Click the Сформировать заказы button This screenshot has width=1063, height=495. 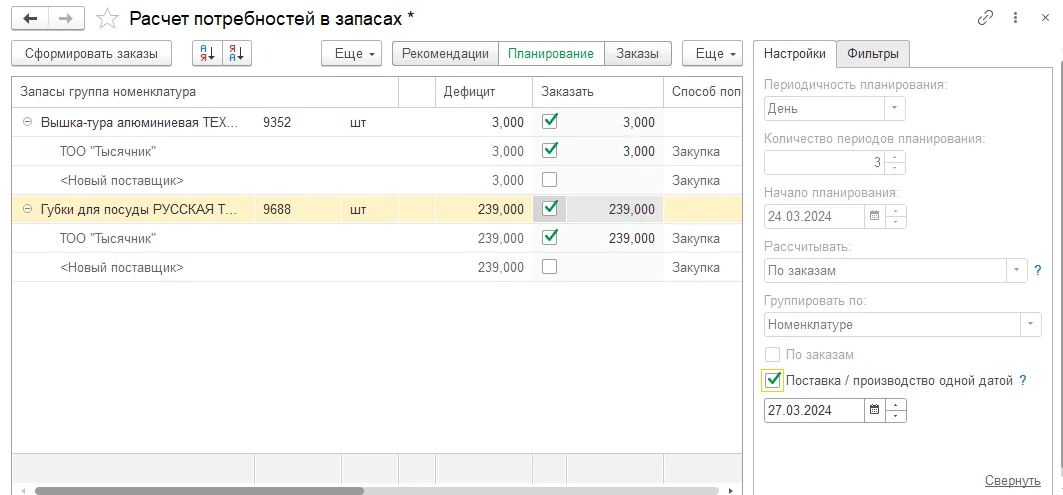(92, 54)
